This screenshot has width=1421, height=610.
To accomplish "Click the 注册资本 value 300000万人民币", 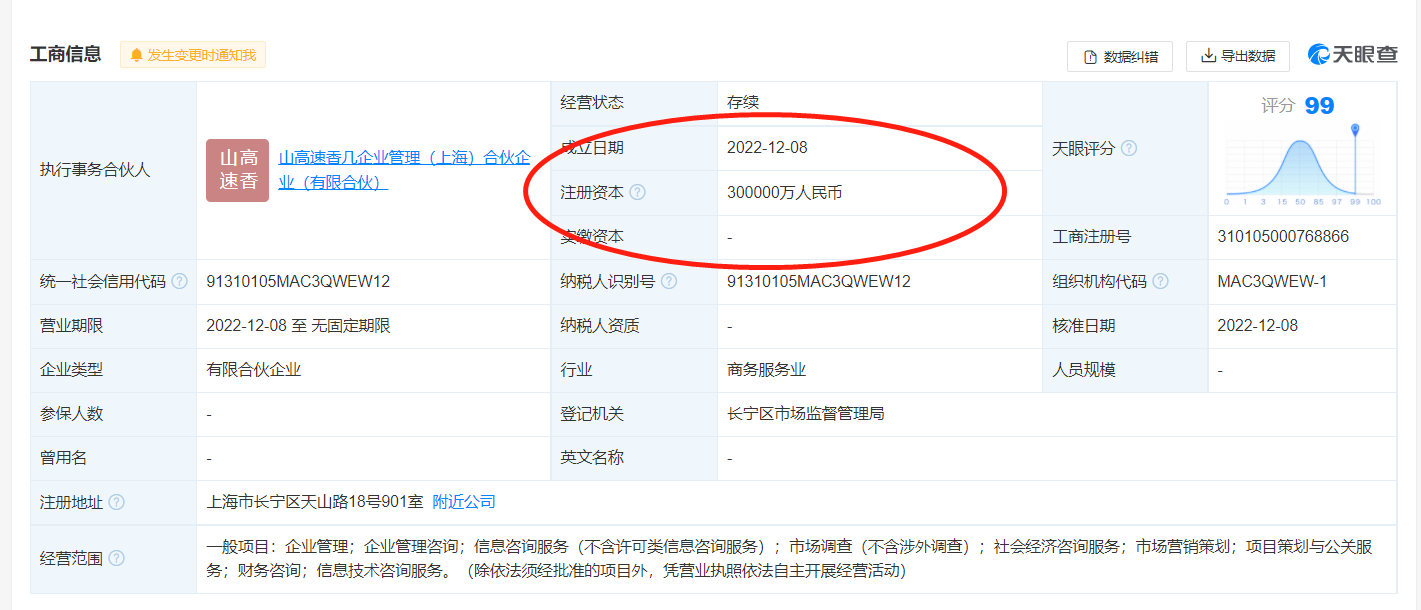I will point(784,192).
